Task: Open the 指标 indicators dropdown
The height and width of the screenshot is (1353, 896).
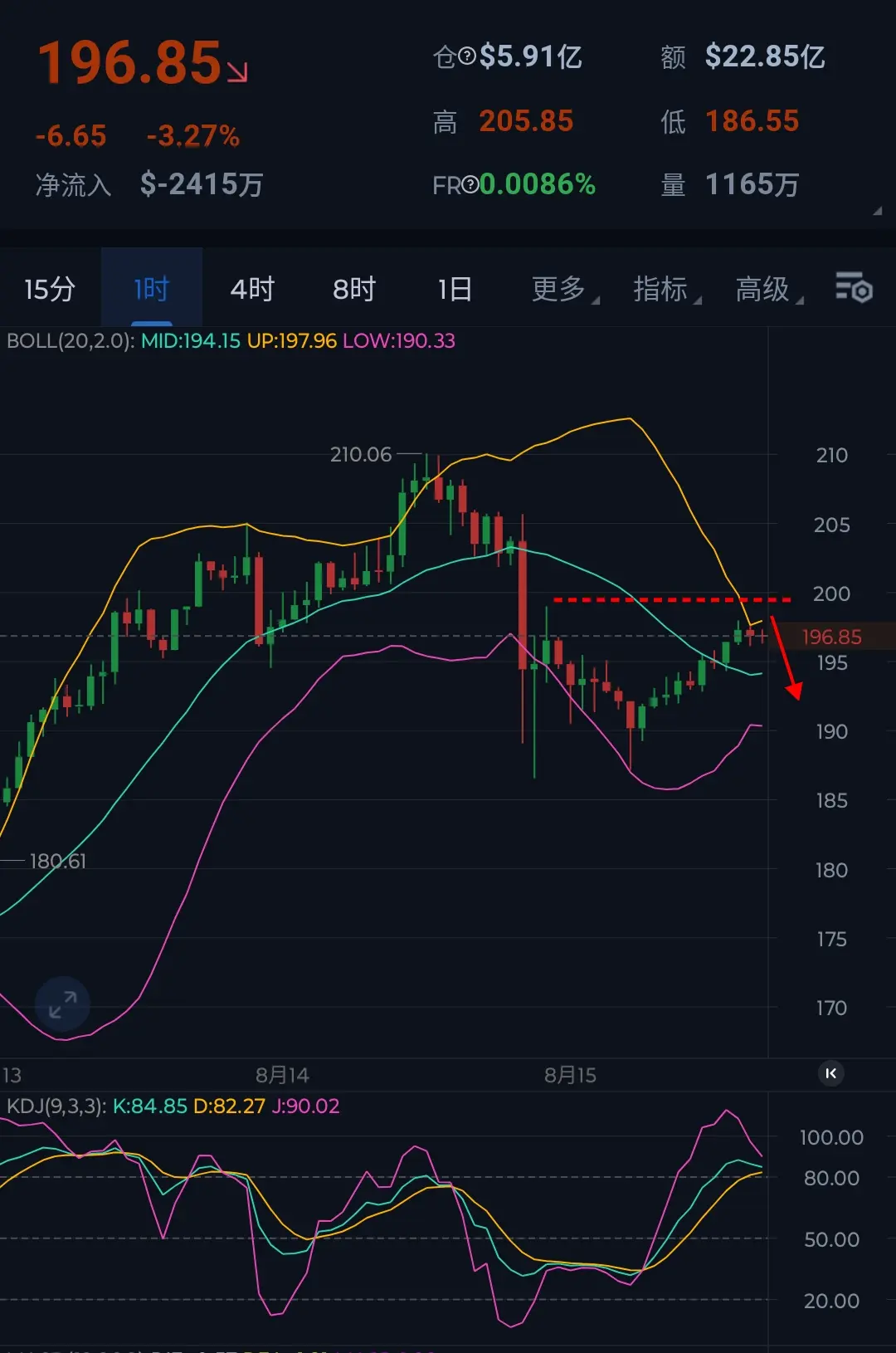Action: [667, 289]
